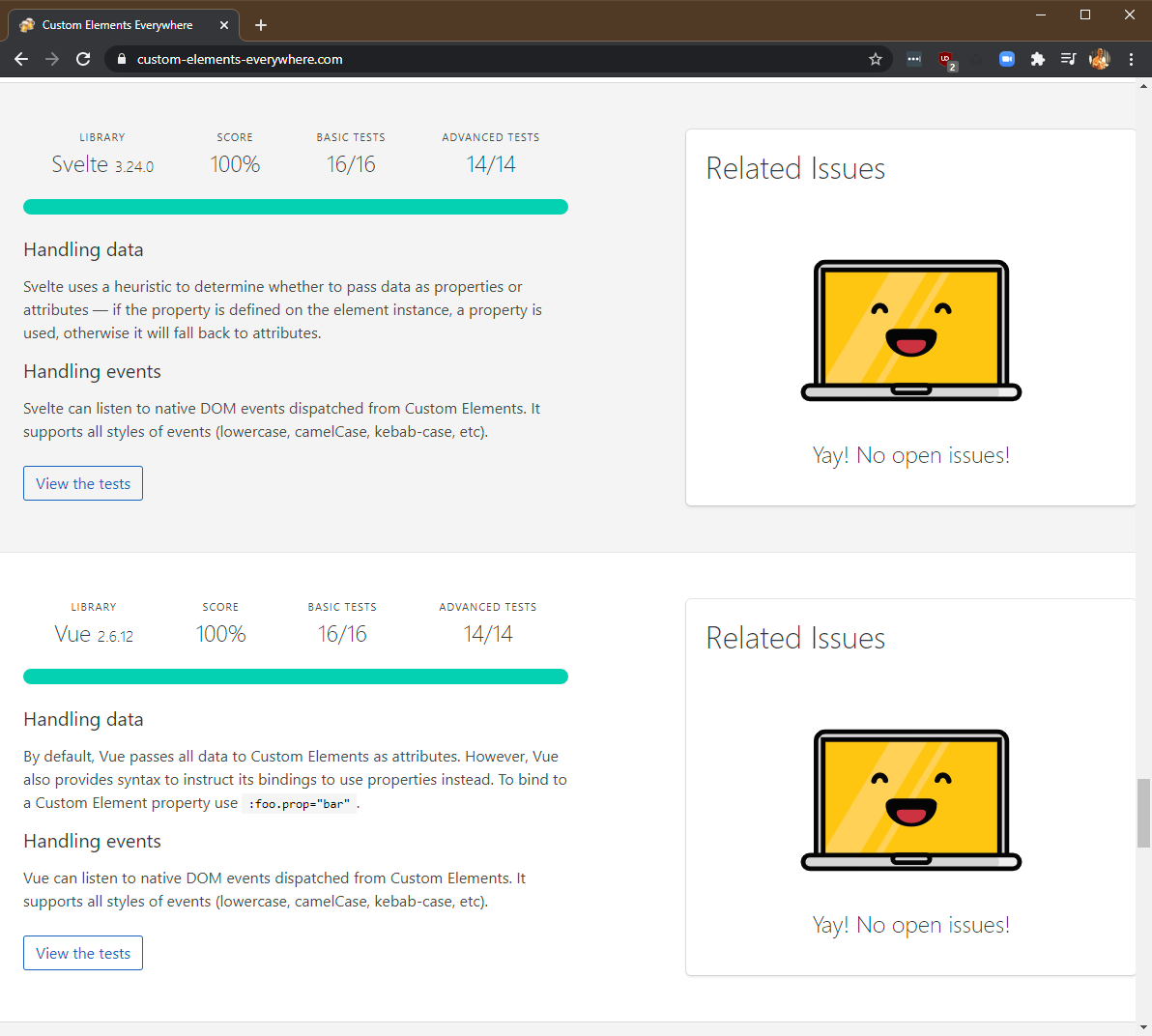
Task: Click the scroll-up arrow of the scrollbar
Action: click(x=1144, y=85)
